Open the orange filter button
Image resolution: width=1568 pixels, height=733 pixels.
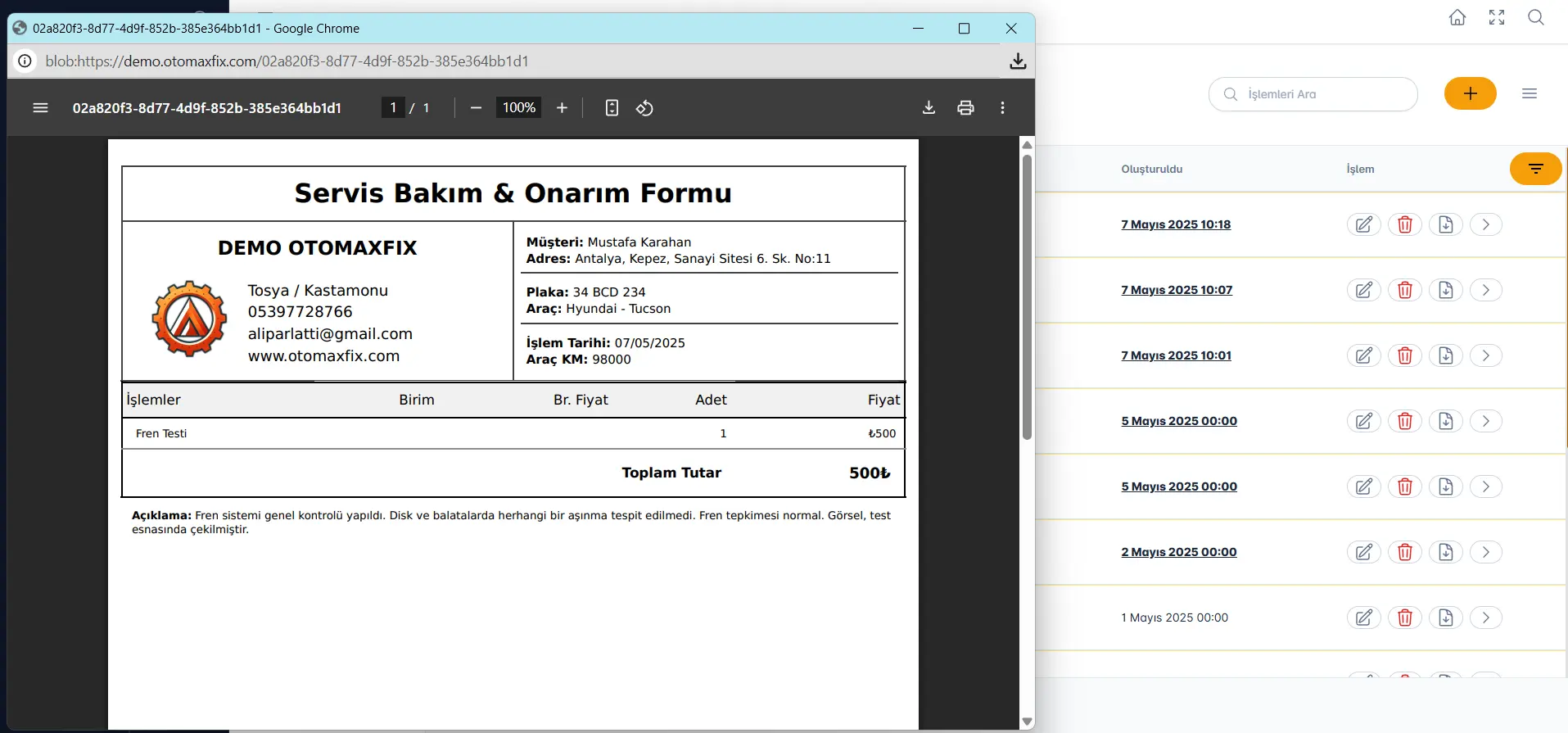tap(1536, 169)
